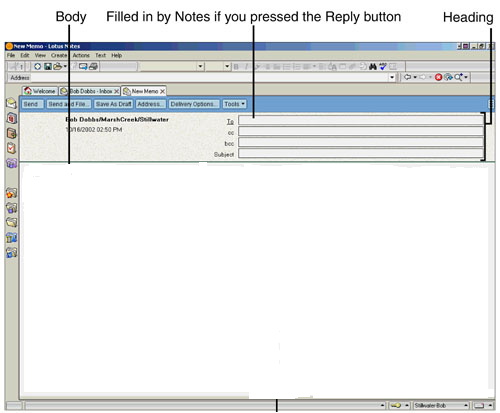Open the Create menu

59,55
